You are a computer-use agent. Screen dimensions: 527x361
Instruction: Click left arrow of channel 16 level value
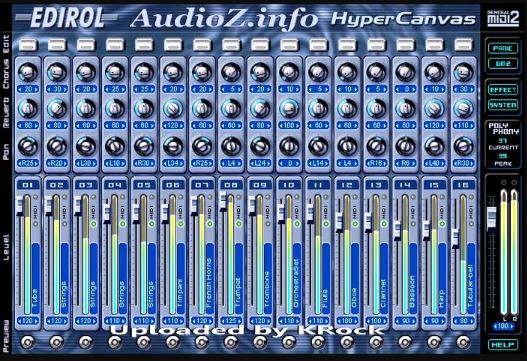pos(456,321)
